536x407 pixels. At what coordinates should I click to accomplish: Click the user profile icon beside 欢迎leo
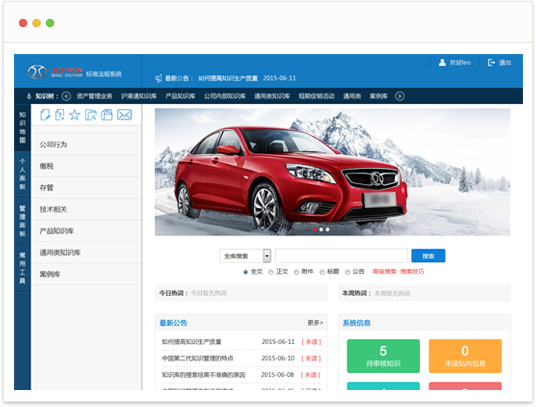tap(442, 63)
